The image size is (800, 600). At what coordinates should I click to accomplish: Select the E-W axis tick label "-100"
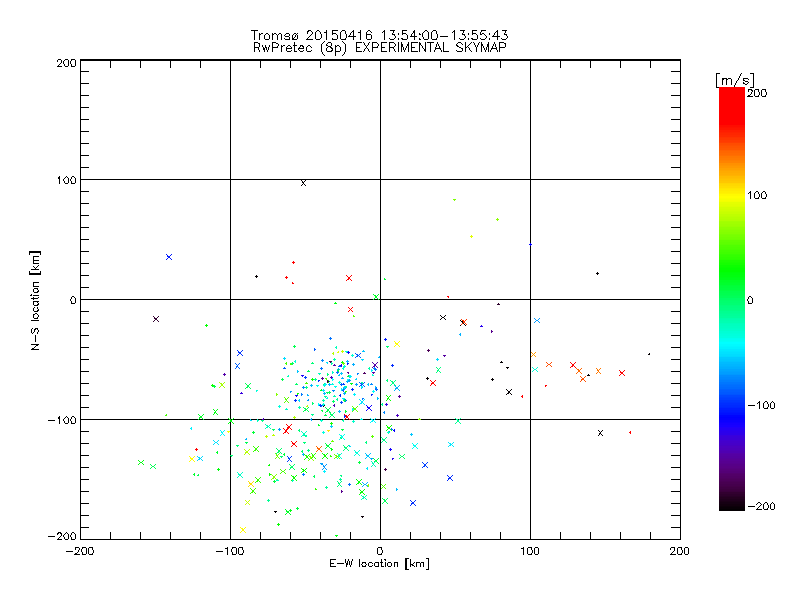pyautogui.click(x=230, y=551)
